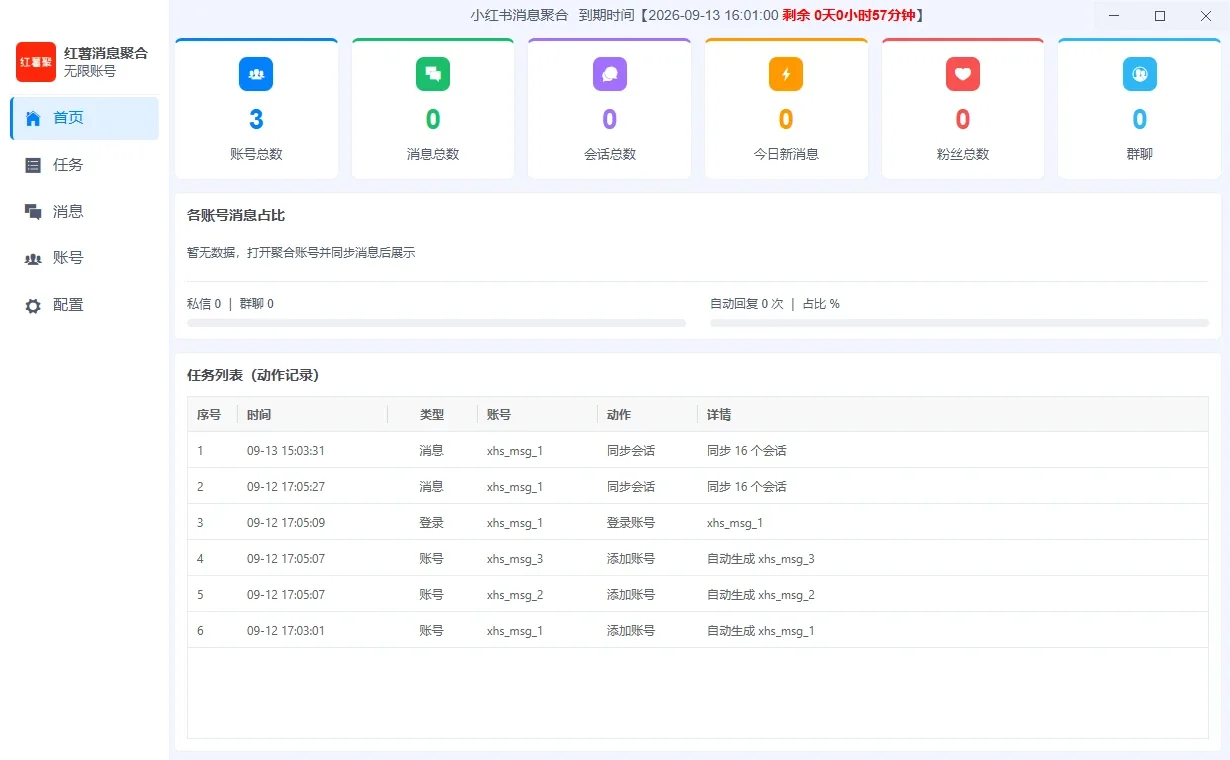Click the 详情 column header
The image size is (1230, 760).
pyautogui.click(x=719, y=414)
